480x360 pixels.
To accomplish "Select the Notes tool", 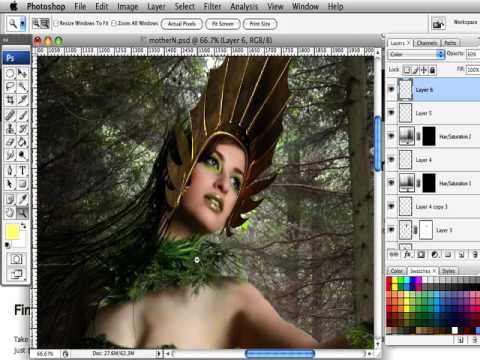I will (x=10, y=199).
